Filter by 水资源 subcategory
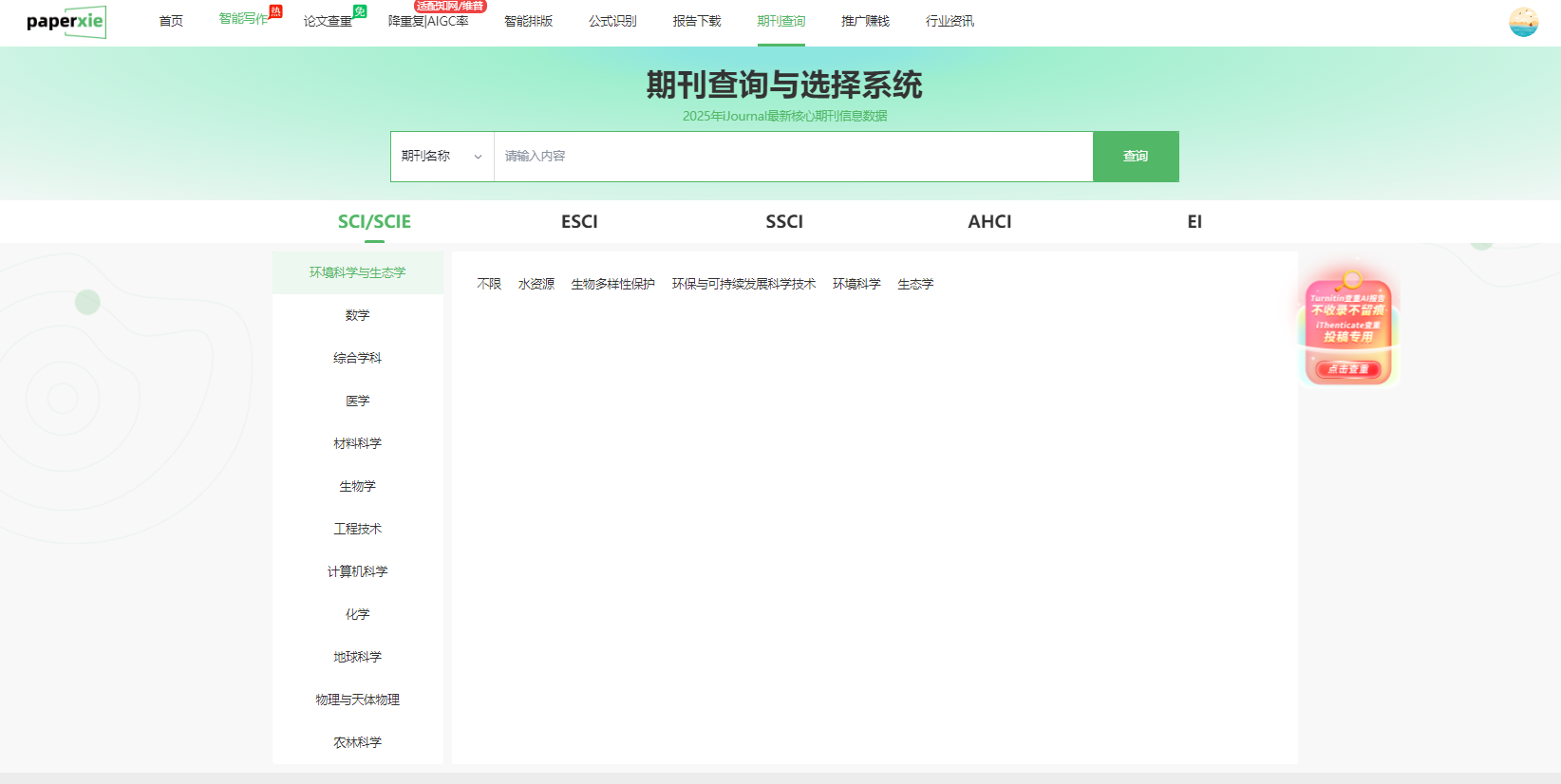Image resolution: width=1561 pixels, height=784 pixels. pyautogui.click(x=536, y=285)
